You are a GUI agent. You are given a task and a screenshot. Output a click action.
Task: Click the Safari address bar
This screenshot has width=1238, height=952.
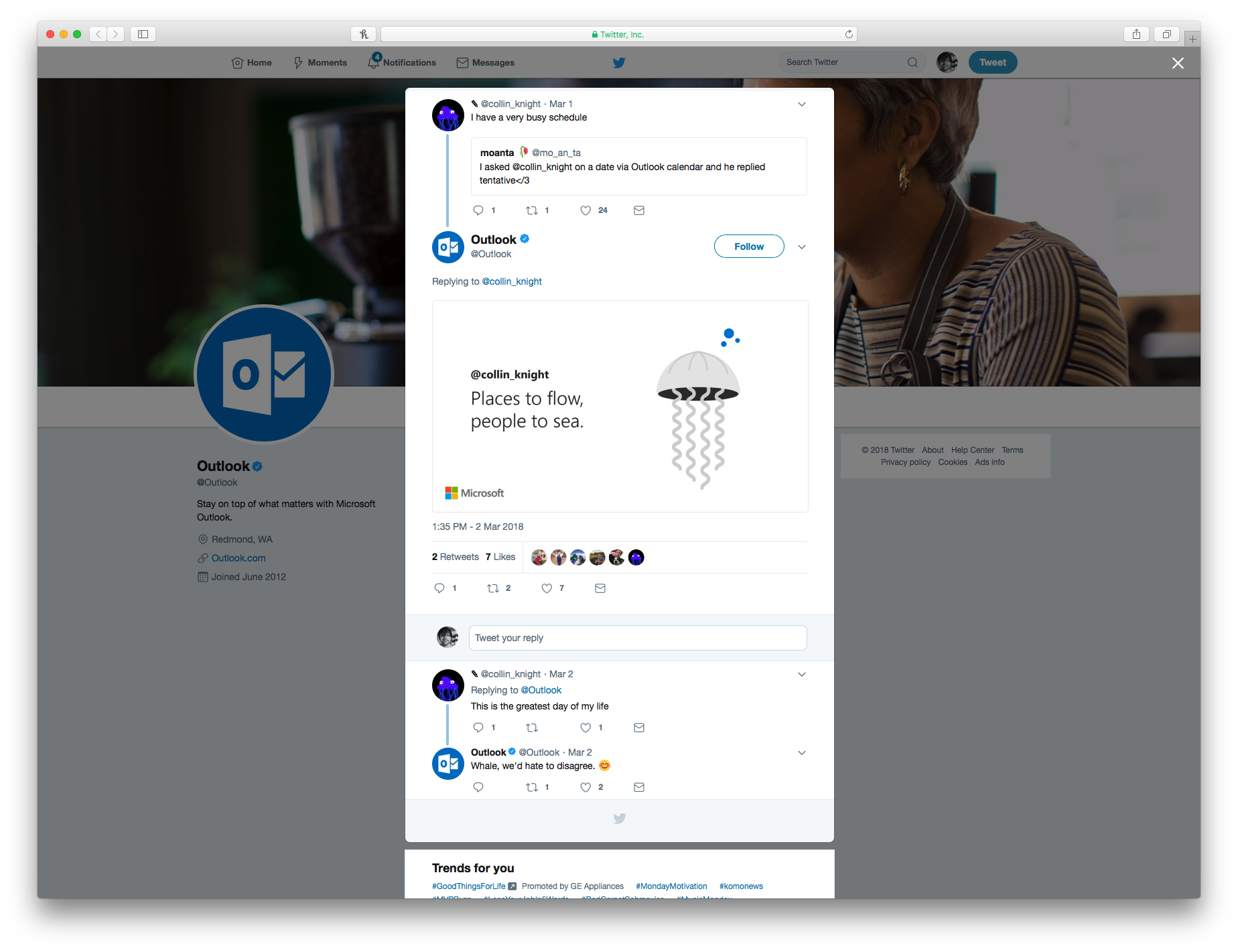618,34
